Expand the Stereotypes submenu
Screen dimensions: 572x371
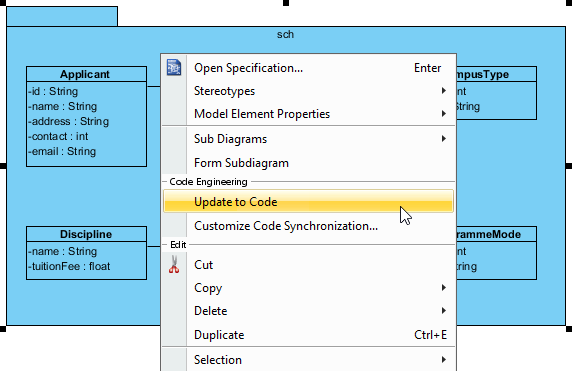coord(308,91)
